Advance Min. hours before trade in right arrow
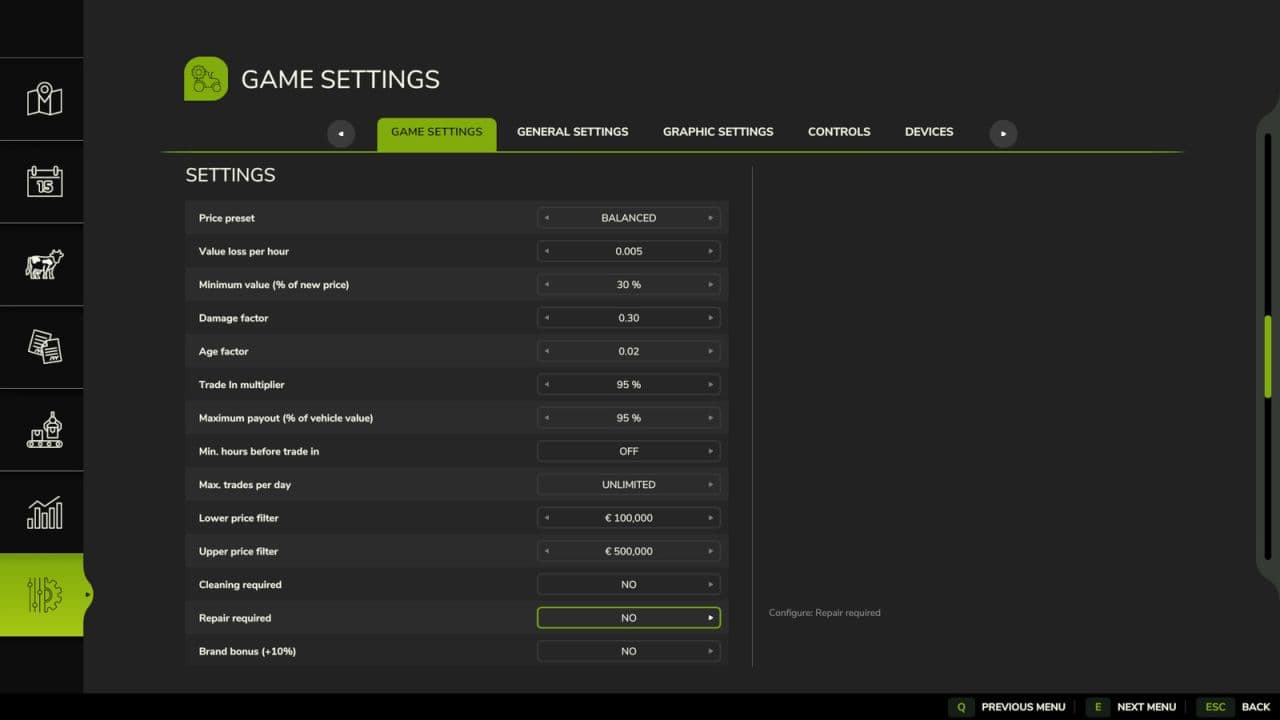The image size is (1280, 720). click(x=711, y=451)
